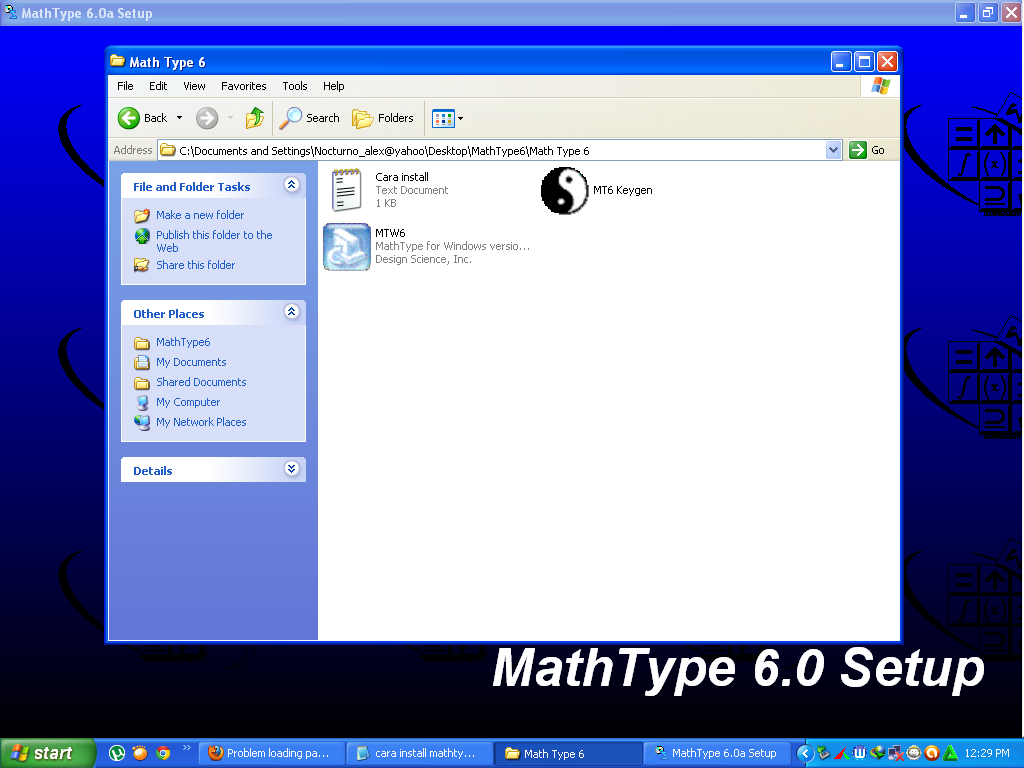Click the orange Avast tray icon

coord(932,753)
